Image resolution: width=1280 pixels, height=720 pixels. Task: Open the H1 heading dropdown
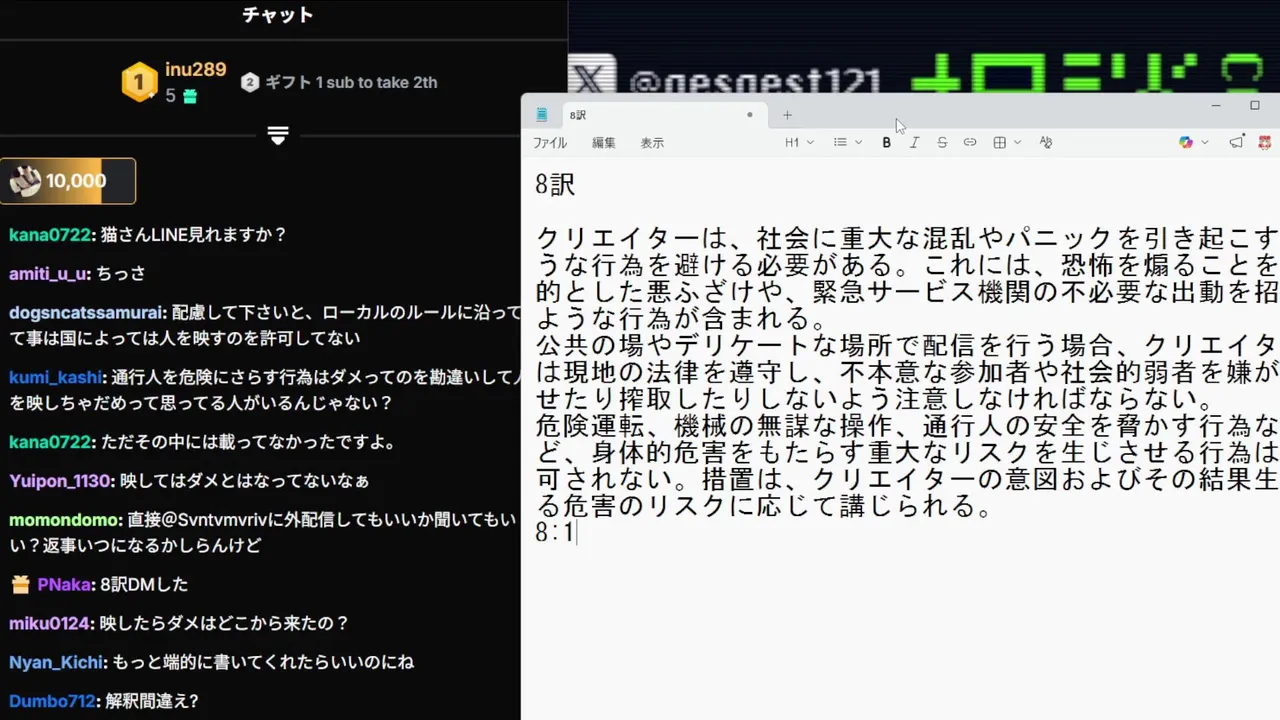point(798,143)
